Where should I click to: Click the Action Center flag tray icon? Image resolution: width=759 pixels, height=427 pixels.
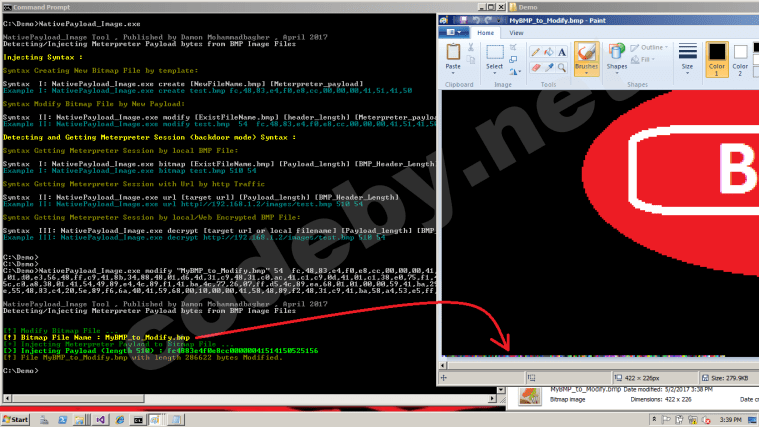[667, 420]
